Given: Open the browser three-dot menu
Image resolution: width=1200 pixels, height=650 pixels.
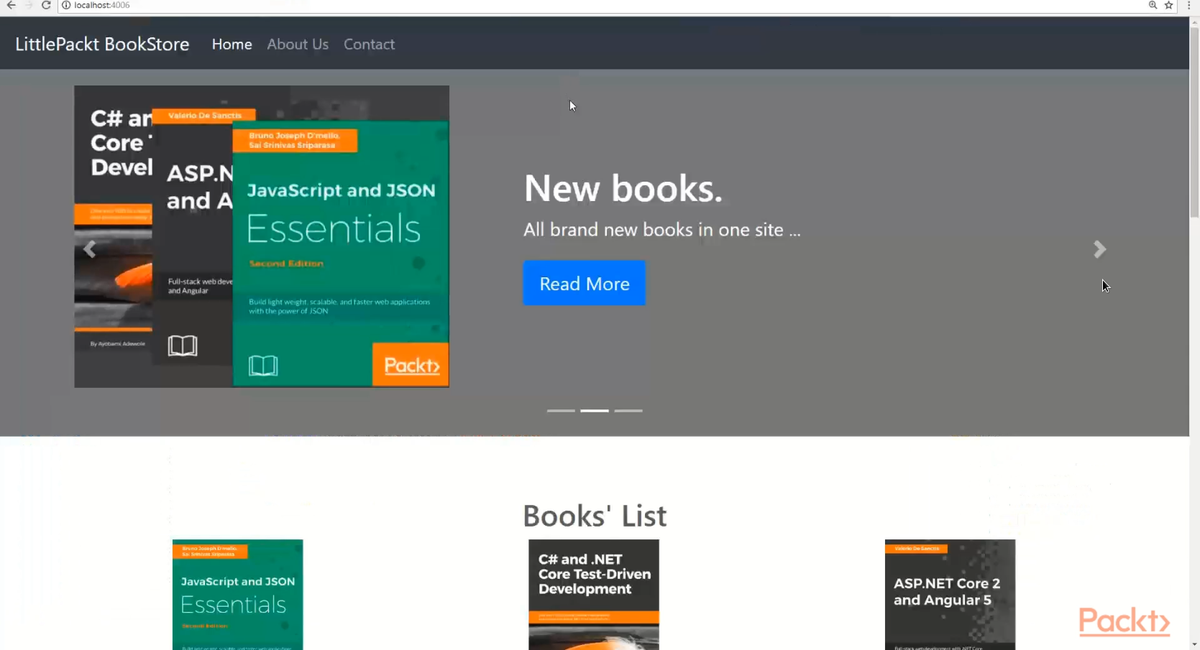Looking at the screenshot, I should point(1191,6).
